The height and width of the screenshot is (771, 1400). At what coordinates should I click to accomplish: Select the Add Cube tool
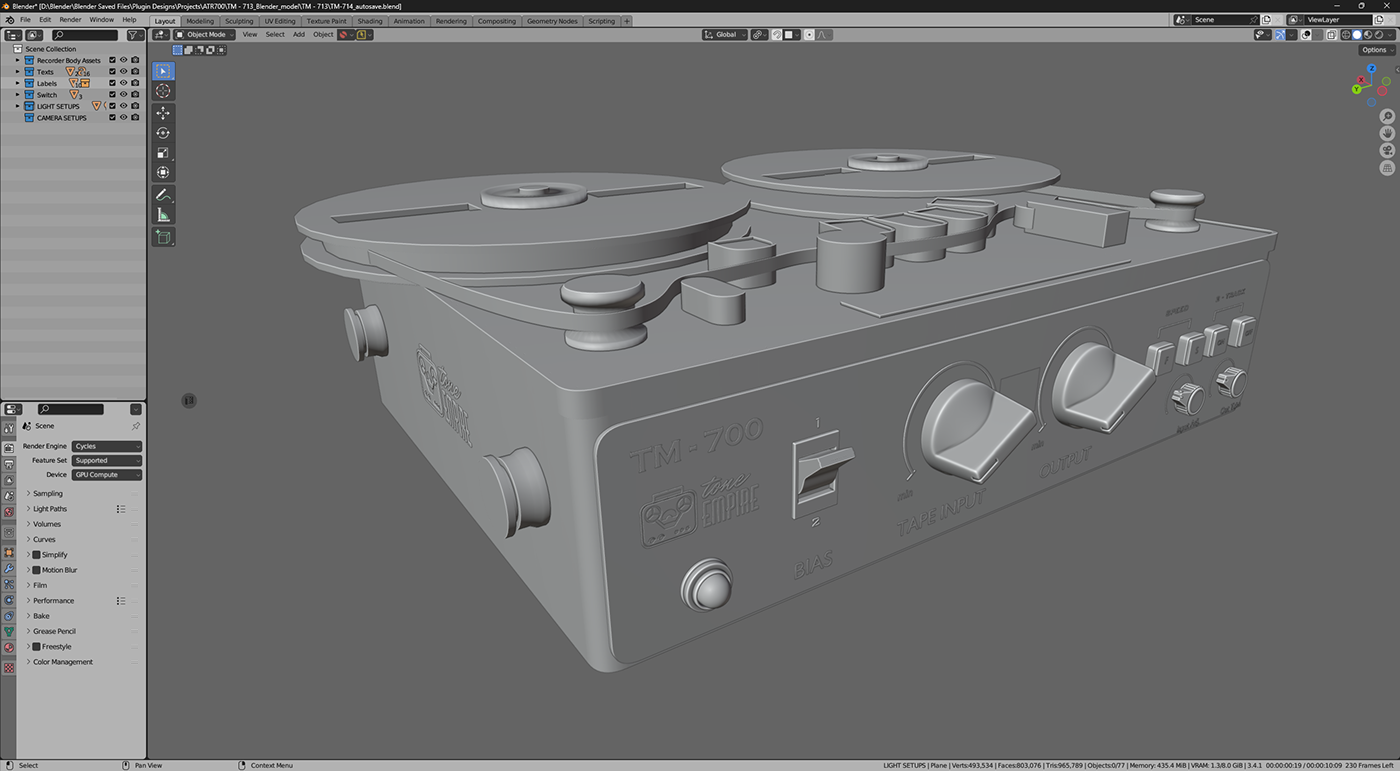pyautogui.click(x=163, y=237)
